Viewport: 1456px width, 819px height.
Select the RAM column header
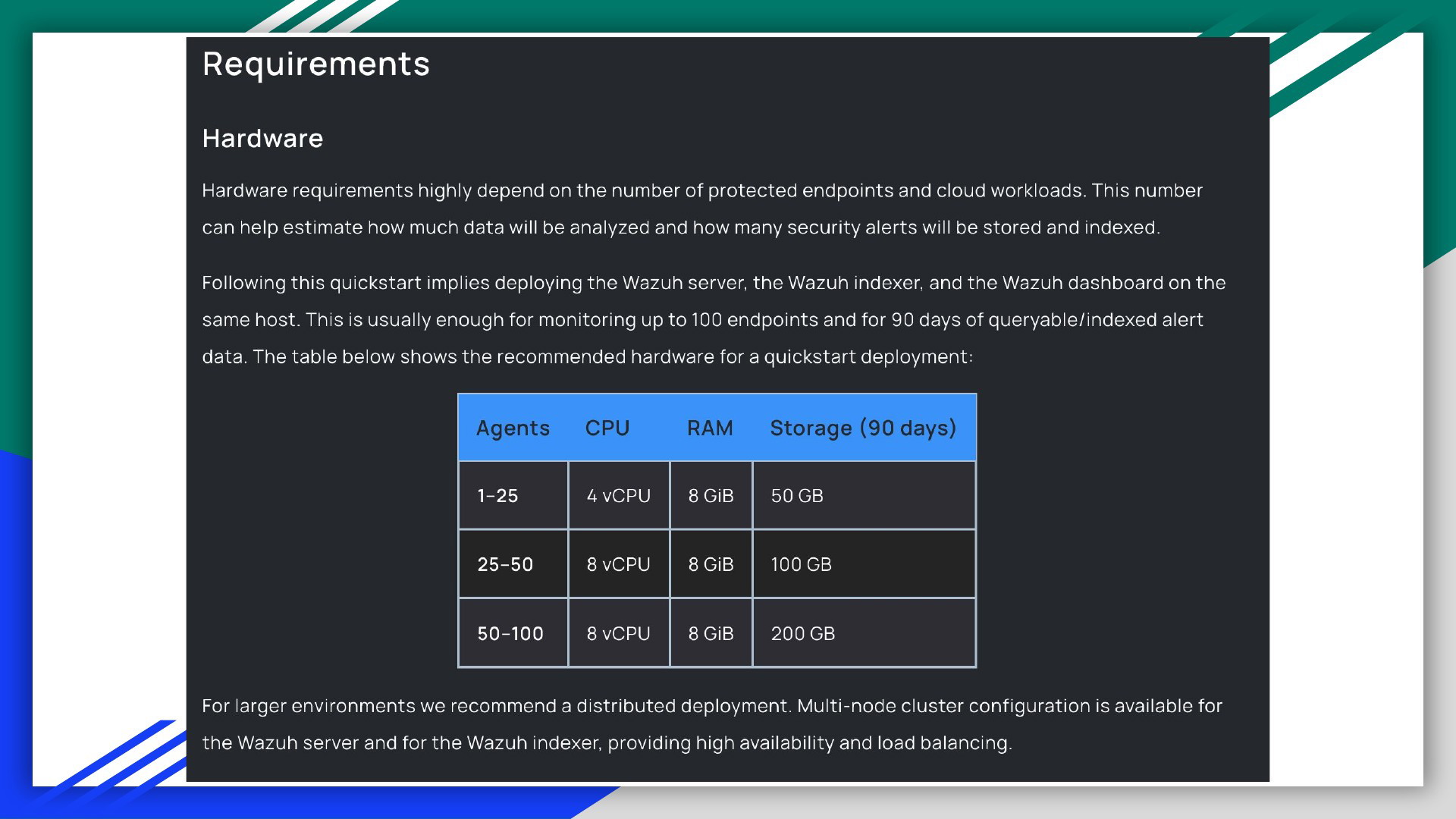[x=710, y=428]
